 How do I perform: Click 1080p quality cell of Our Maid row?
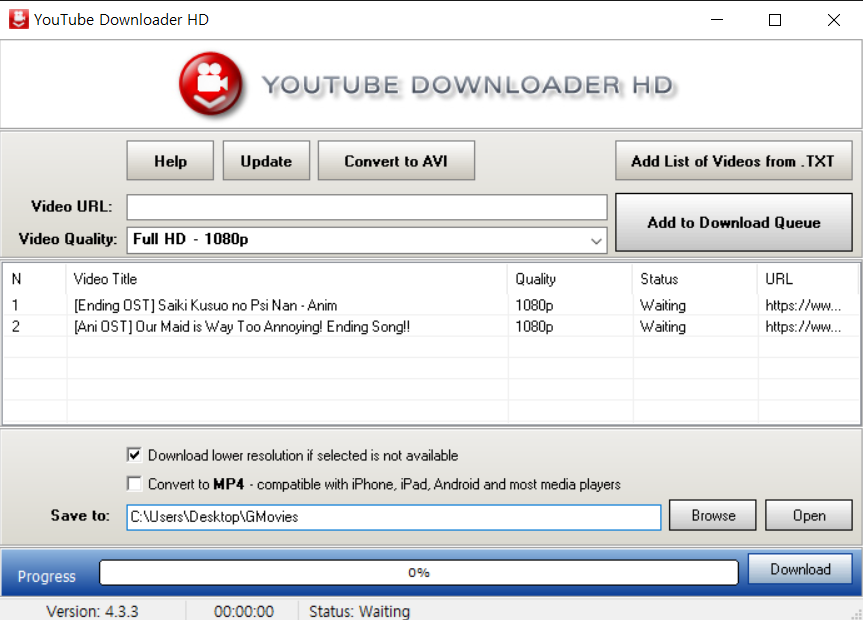tap(534, 327)
